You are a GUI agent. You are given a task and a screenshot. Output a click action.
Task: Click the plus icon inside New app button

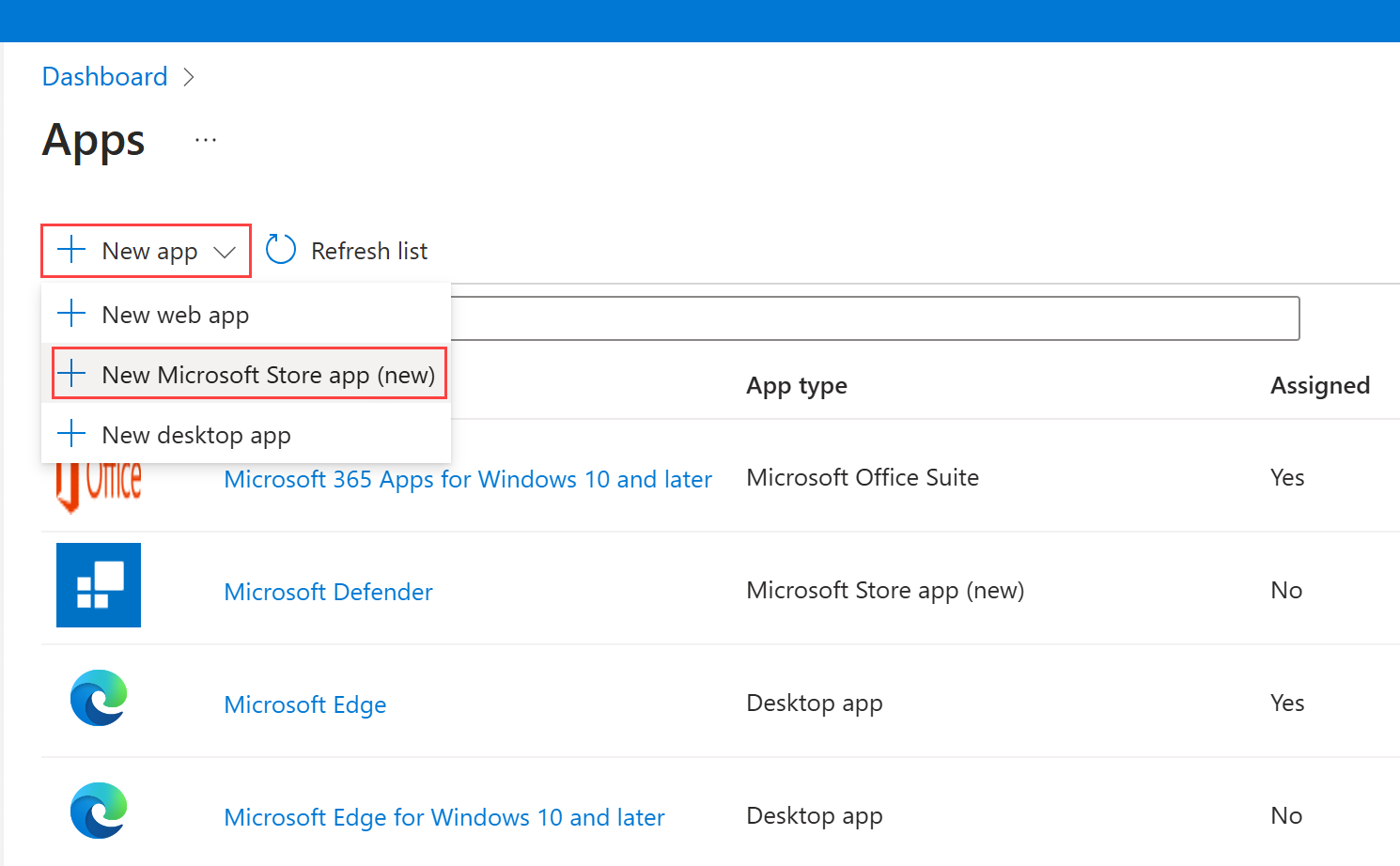click(x=70, y=250)
